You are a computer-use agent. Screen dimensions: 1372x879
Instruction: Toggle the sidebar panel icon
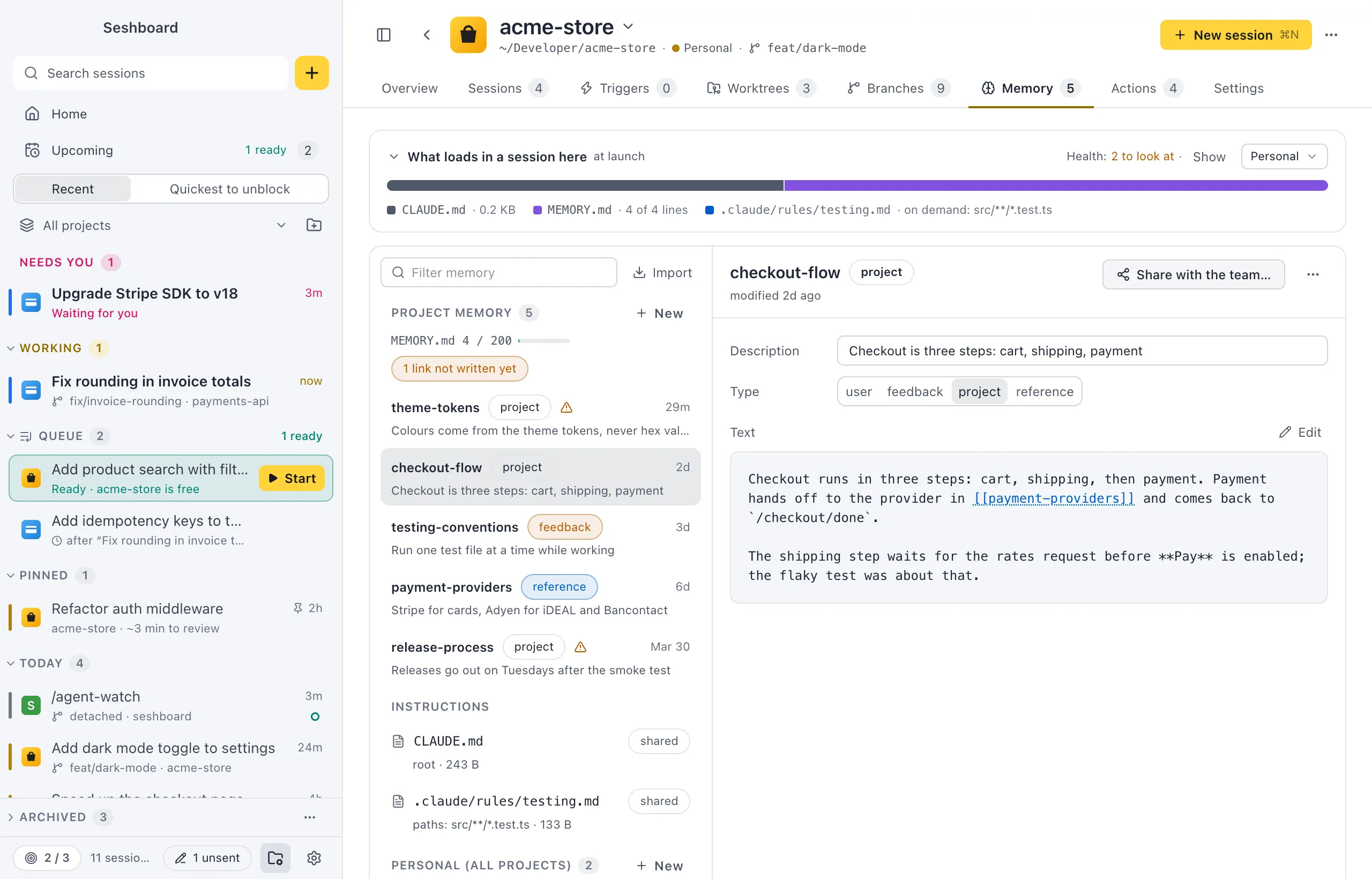[384, 35]
